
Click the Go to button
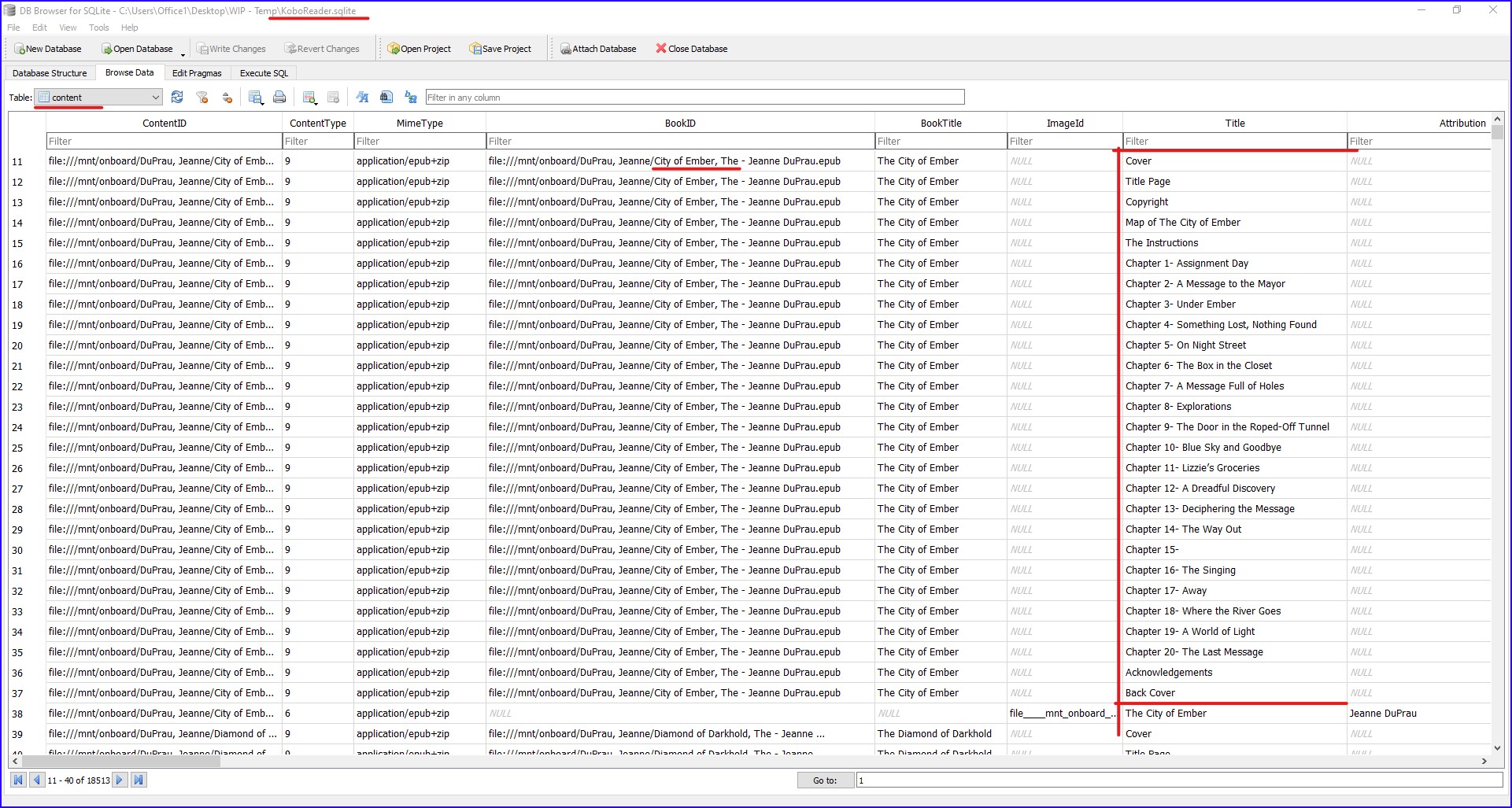[824, 780]
